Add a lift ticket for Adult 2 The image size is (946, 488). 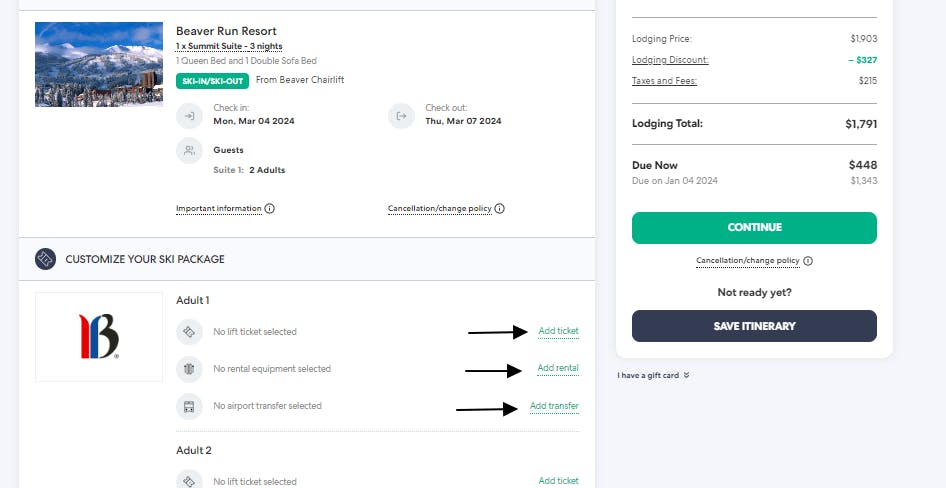click(558, 481)
